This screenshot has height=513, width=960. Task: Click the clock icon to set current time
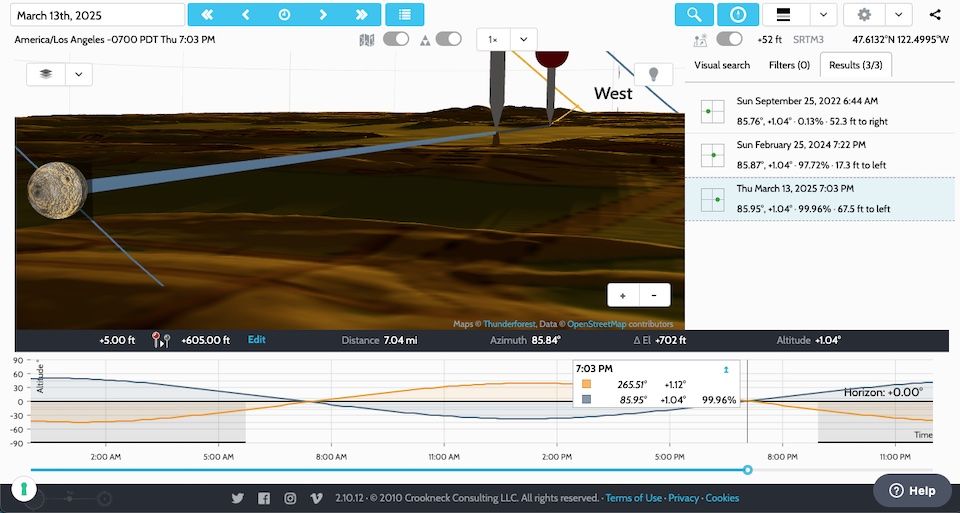click(x=284, y=15)
